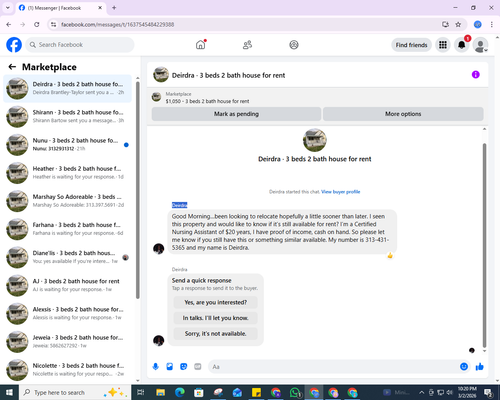Open the Chrome three-dot menu
This screenshot has height=400, width=500.
click(492, 24)
